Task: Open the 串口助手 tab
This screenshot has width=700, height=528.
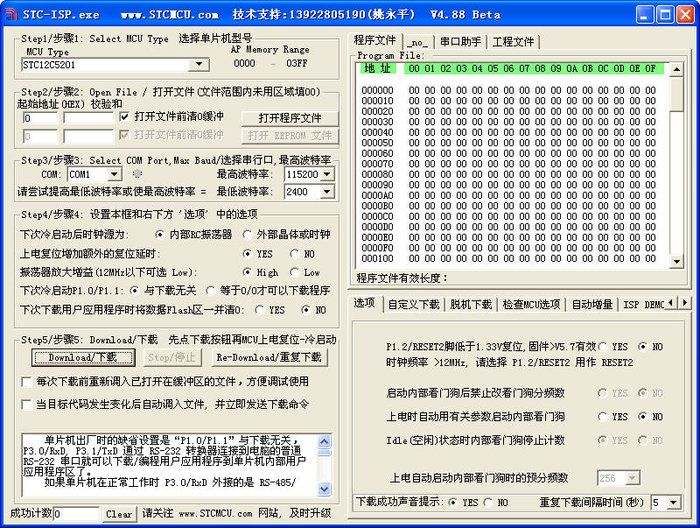Action: tap(460, 42)
